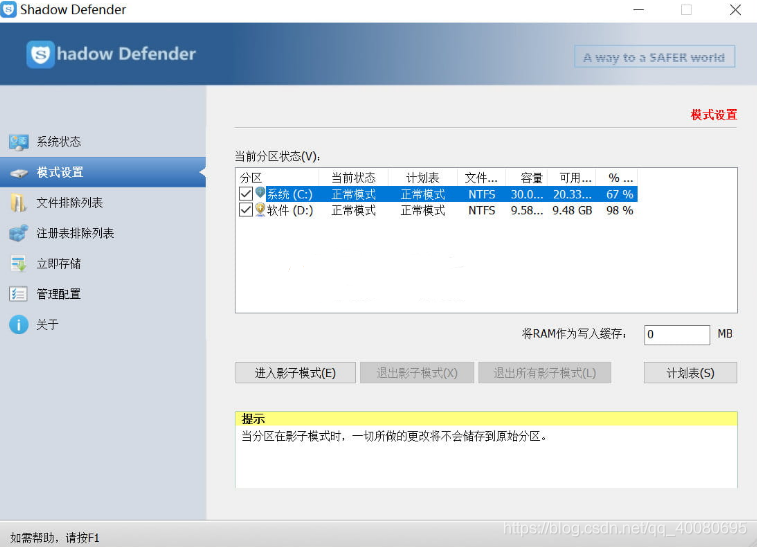Open 计划表(S) schedule button
Viewport: 757px width, 547px height.
click(x=690, y=373)
